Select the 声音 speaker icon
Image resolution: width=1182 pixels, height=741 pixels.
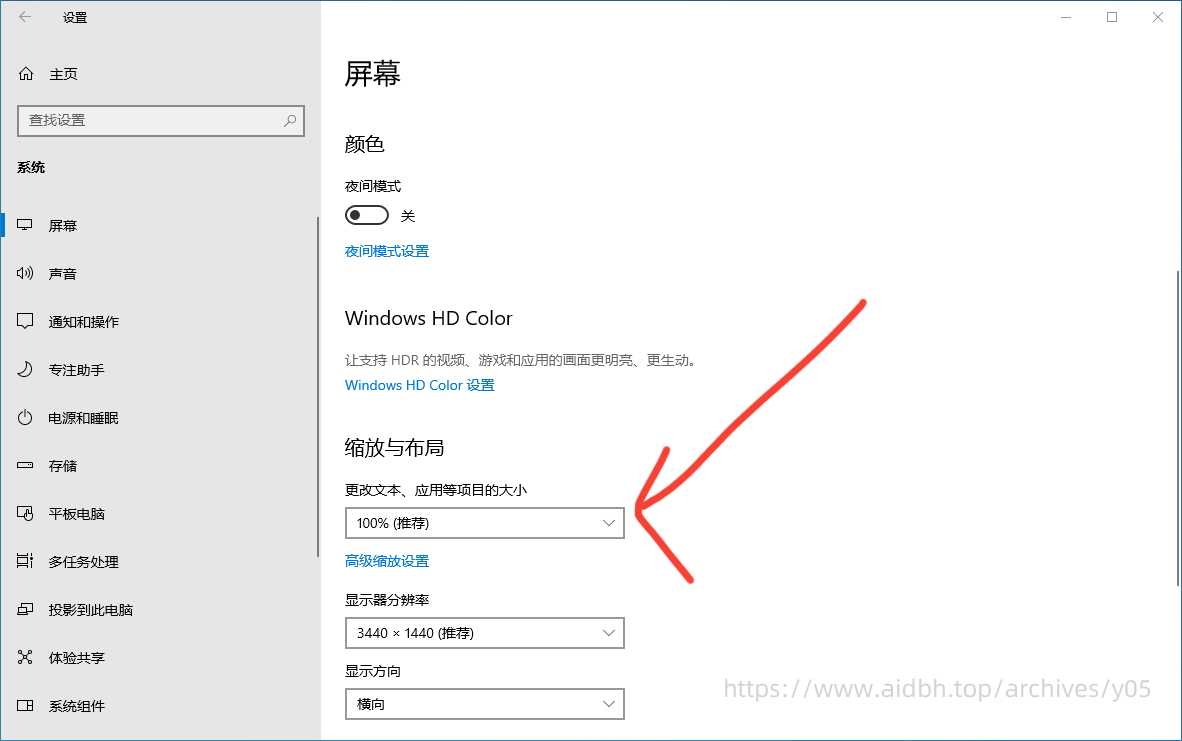(x=26, y=274)
